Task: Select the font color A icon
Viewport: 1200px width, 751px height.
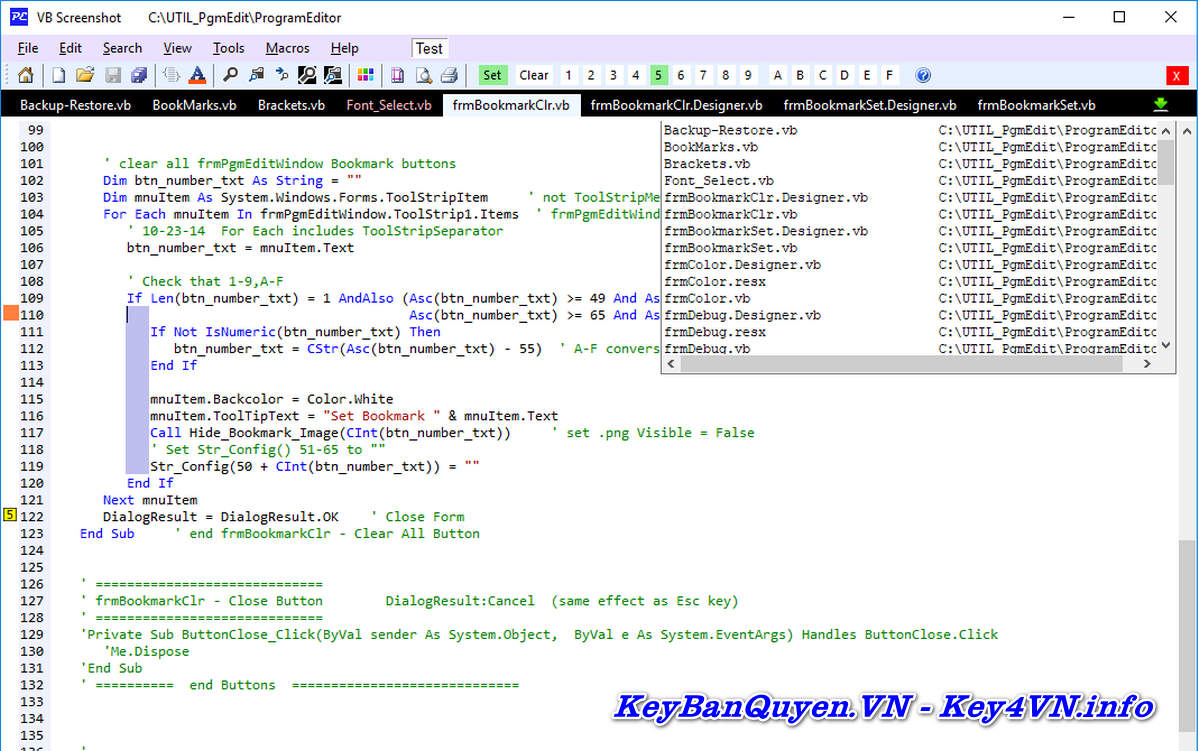Action: [x=198, y=75]
